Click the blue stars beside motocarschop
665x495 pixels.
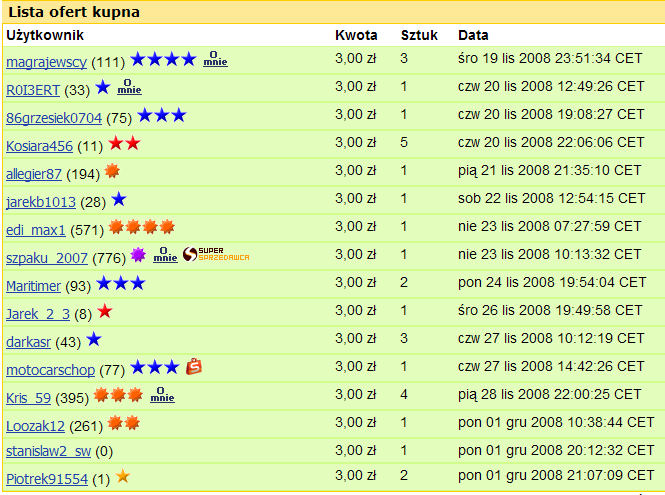(155, 367)
